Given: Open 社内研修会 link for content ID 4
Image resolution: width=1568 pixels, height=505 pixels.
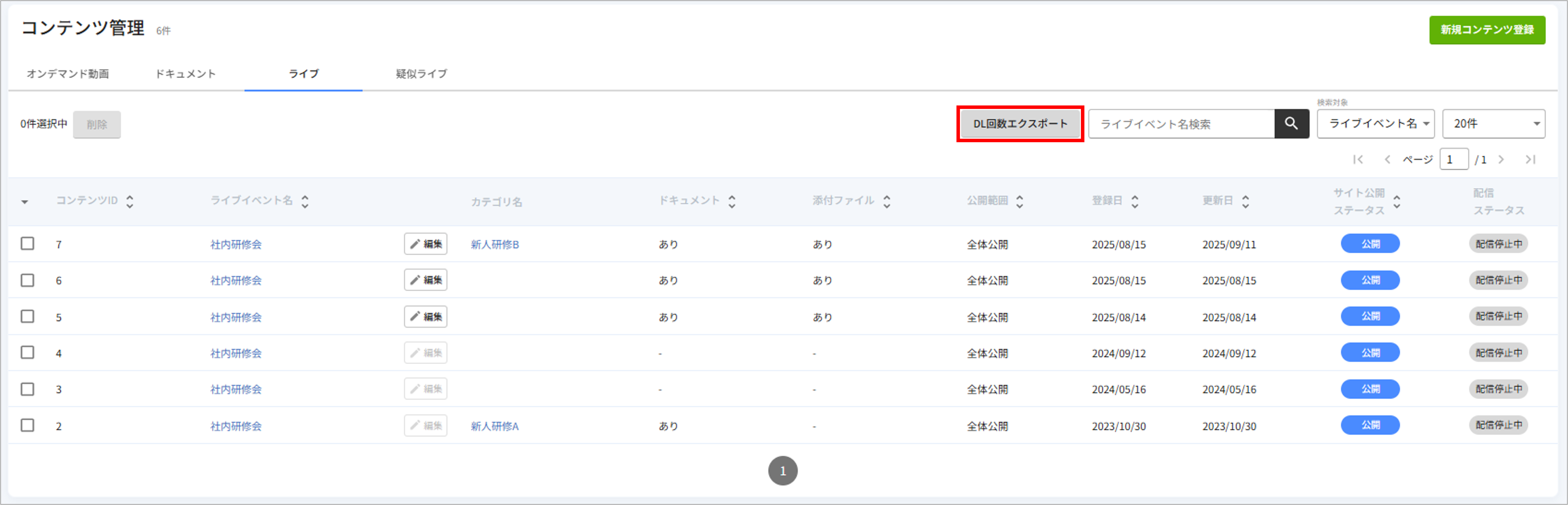Looking at the screenshot, I should pos(236,353).
